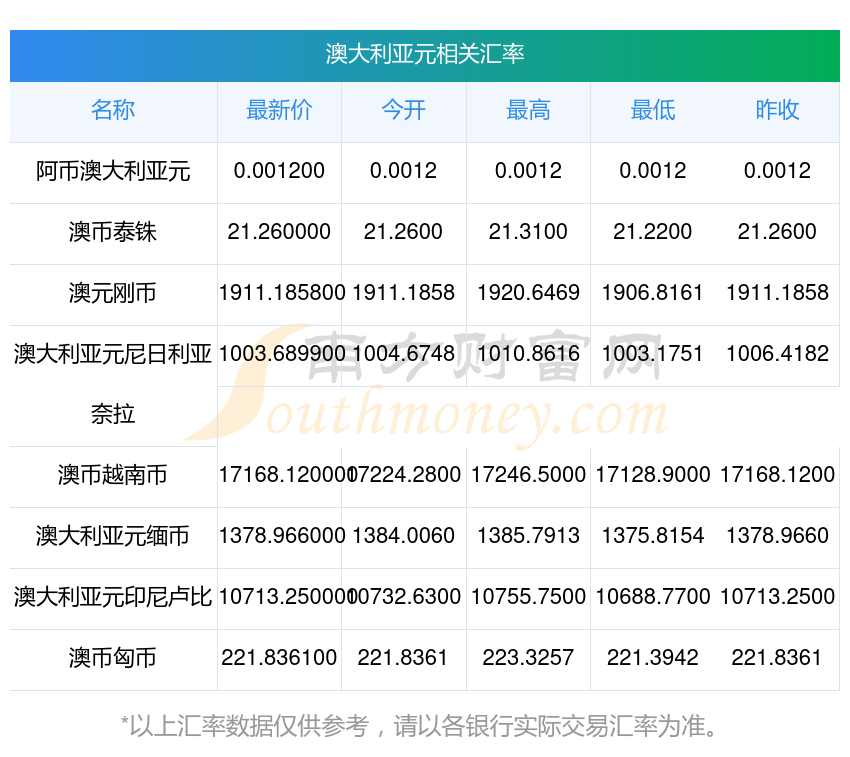Click the table title 澳大利亚元相关汇率

pyautogui.click(x=425, y=54)
